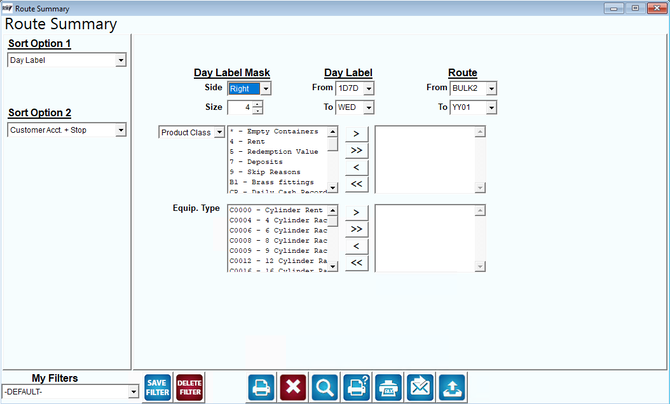Viewport: 670px width, 404px height.
Task: Select 'C0012 - 12 Cylinder Ra' equipment type
Action: 278,261
